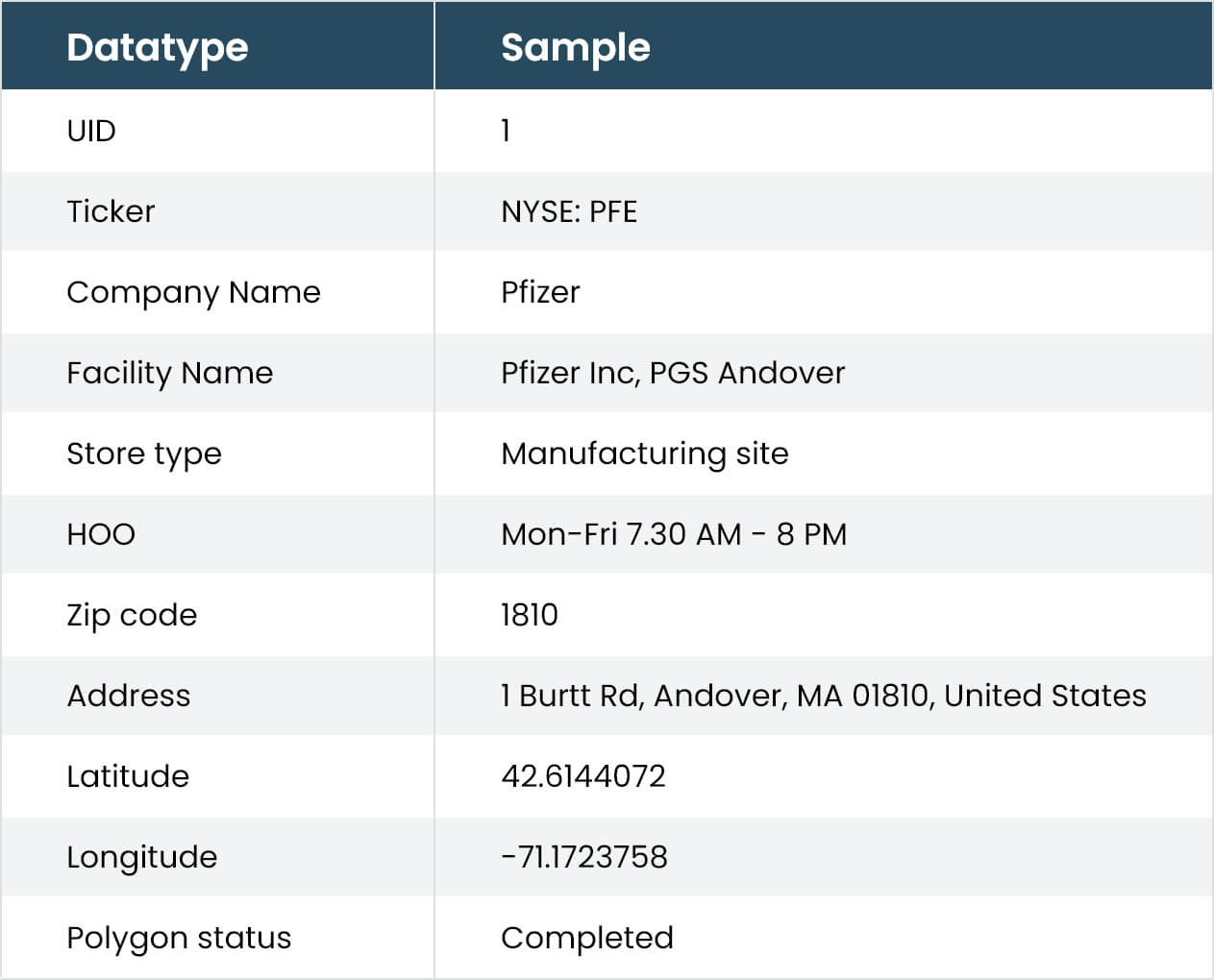Click the Sample column header
Screen dimensions: 1214x980
[576, 47]
